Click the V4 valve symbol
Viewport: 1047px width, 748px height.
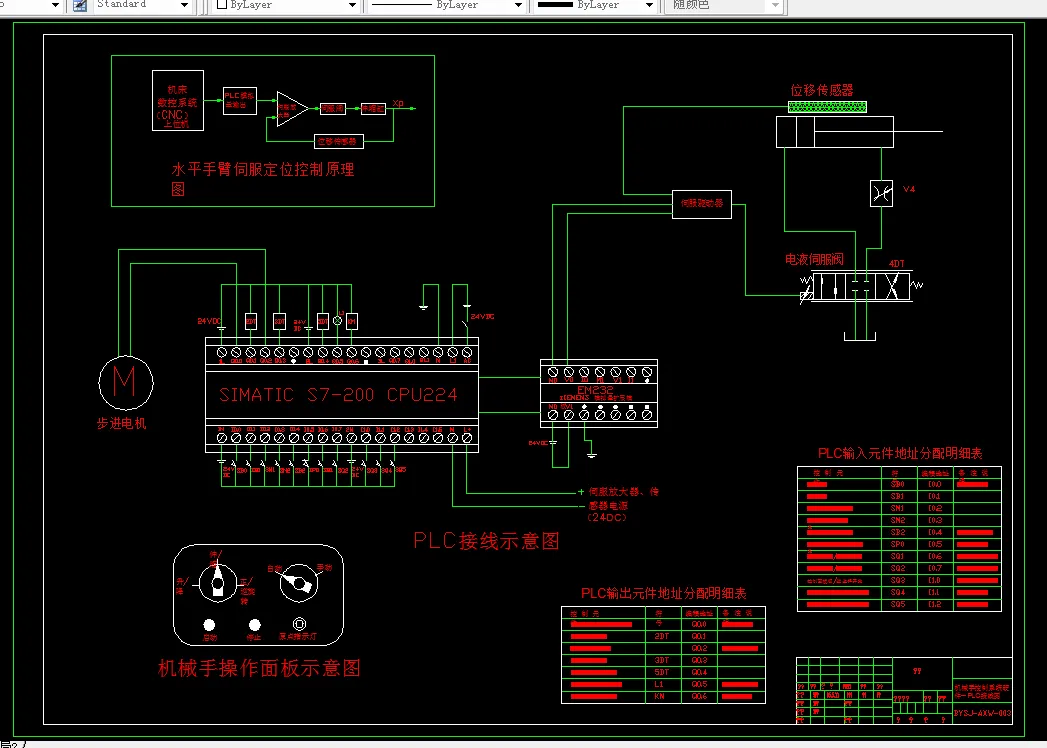(881, 191)
